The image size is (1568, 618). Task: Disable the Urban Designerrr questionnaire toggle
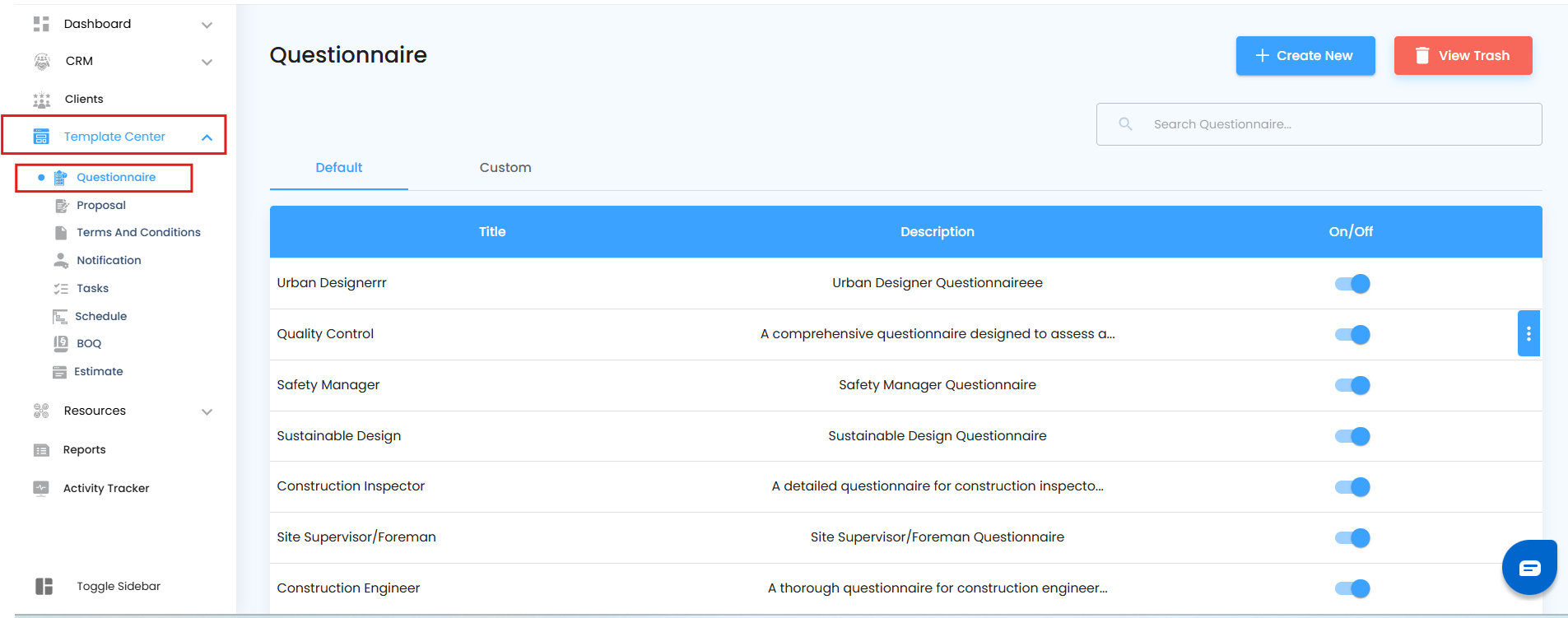(1352, 284)
